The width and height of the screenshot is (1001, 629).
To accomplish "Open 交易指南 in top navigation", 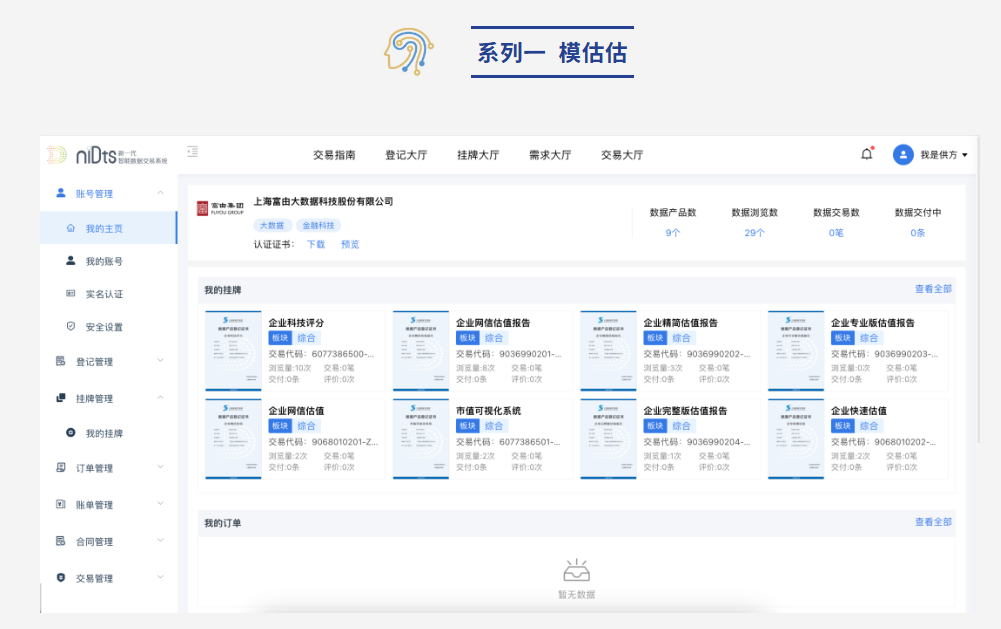I will point(334,155).
